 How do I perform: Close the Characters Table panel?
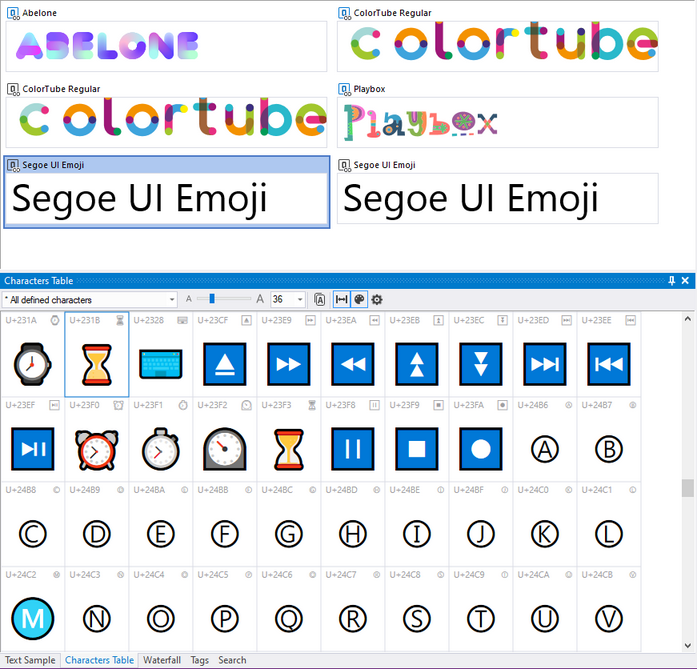coord(685,280)
